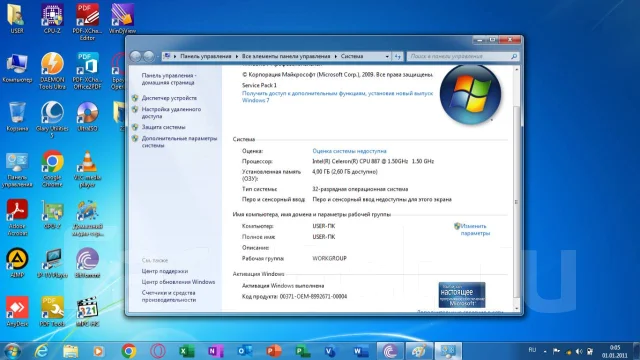Click the scrollbar down arrow

[516, 309]
